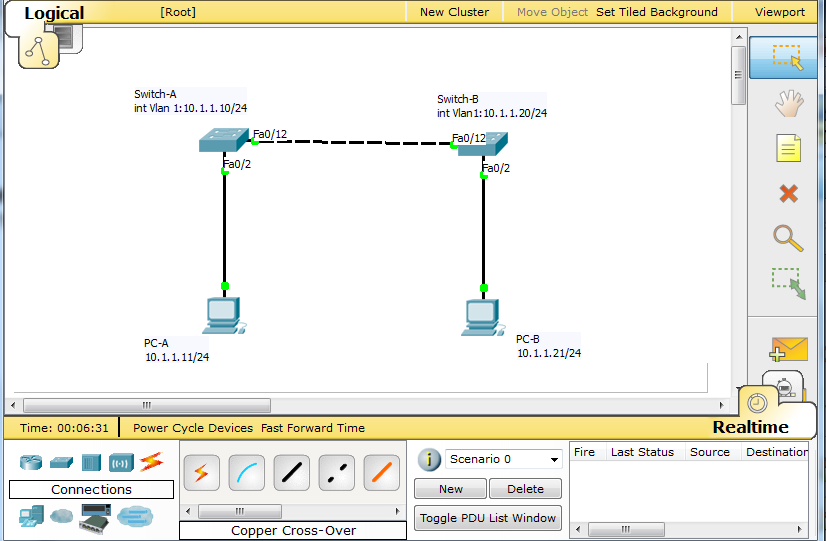The height and width of the screenshot is (541, 826).
Task: Open the navigation tree icon under Logical
Action: coord(38,51)
